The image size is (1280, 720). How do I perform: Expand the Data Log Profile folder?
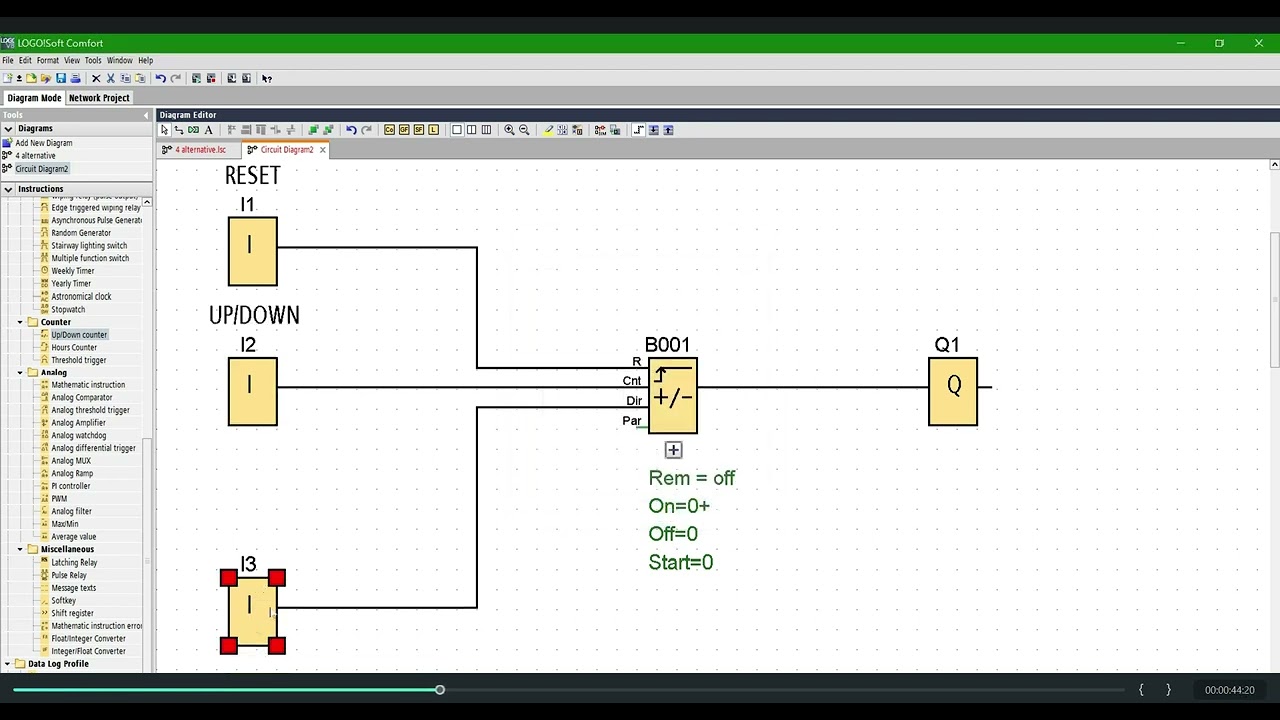click(8, 664)
